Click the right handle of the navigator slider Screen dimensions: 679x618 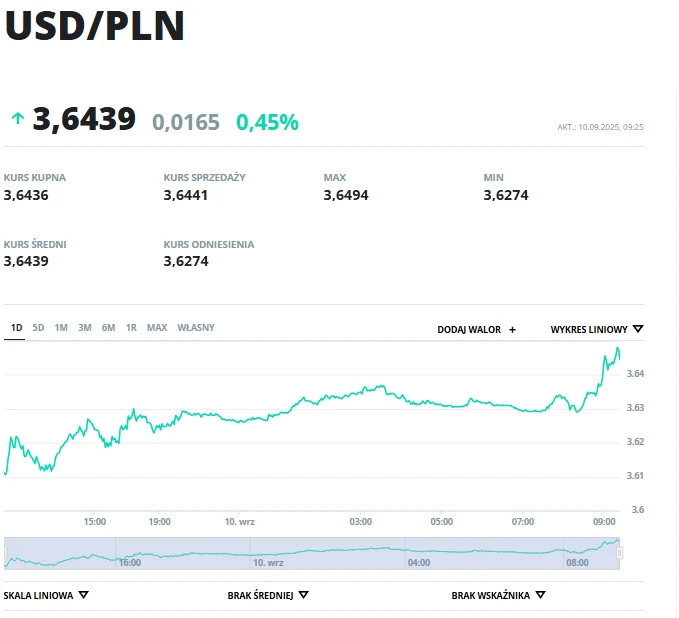click(x=620, y=553)
